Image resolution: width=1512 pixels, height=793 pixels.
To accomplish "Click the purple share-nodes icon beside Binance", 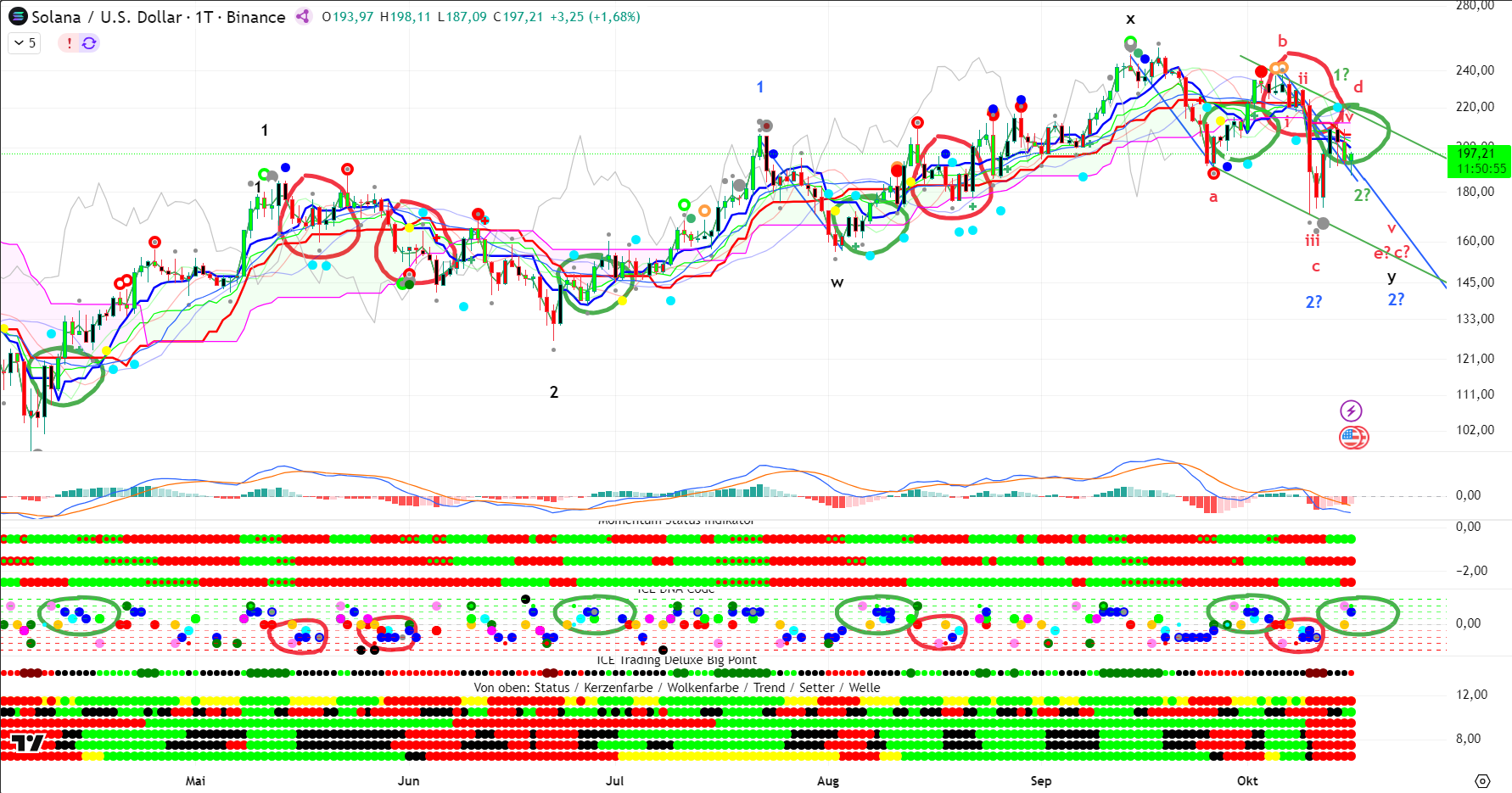I will pyautogui.click(x=303, y=17).
